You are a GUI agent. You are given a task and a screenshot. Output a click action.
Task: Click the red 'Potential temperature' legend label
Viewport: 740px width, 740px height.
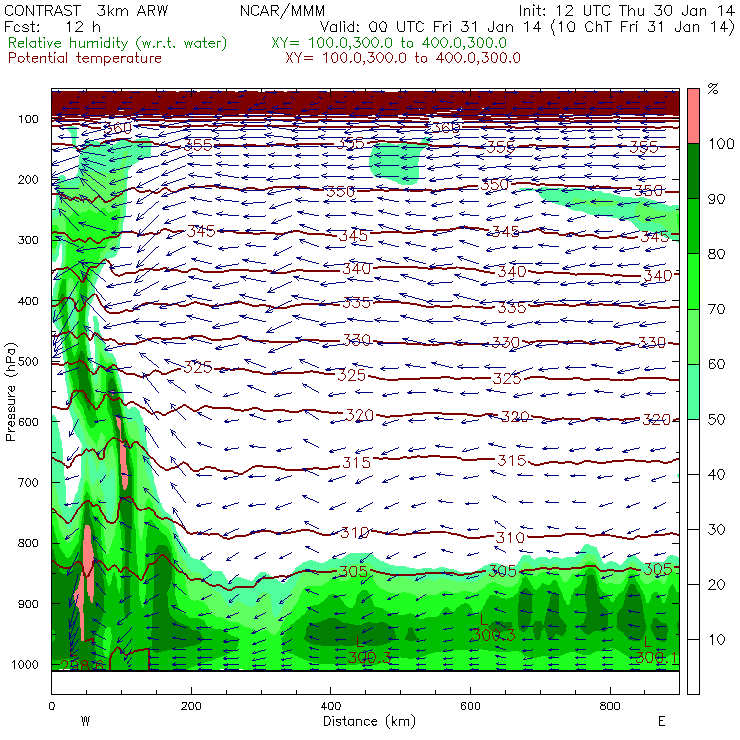point(85,58)
